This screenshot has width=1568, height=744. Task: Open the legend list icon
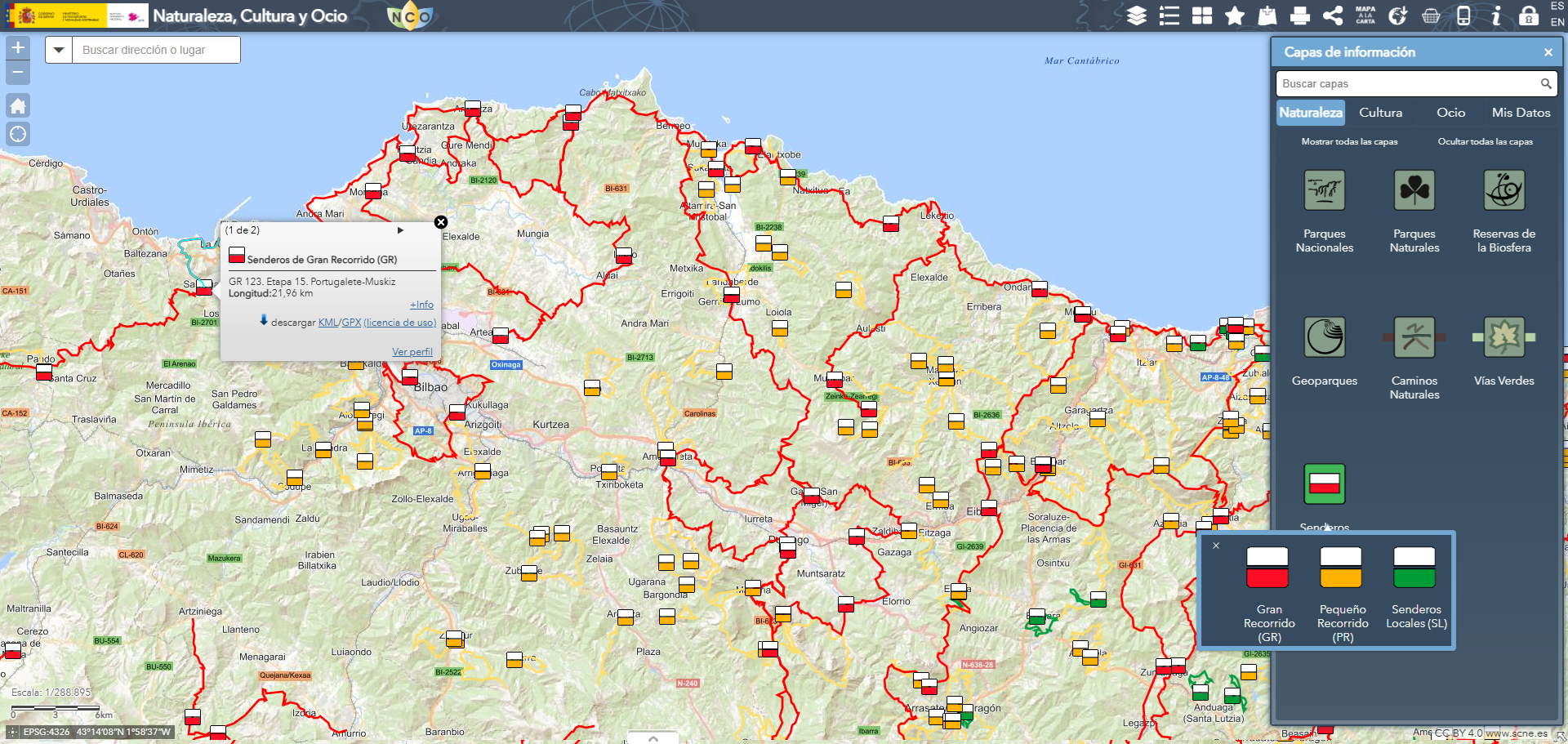[1169, 16]
